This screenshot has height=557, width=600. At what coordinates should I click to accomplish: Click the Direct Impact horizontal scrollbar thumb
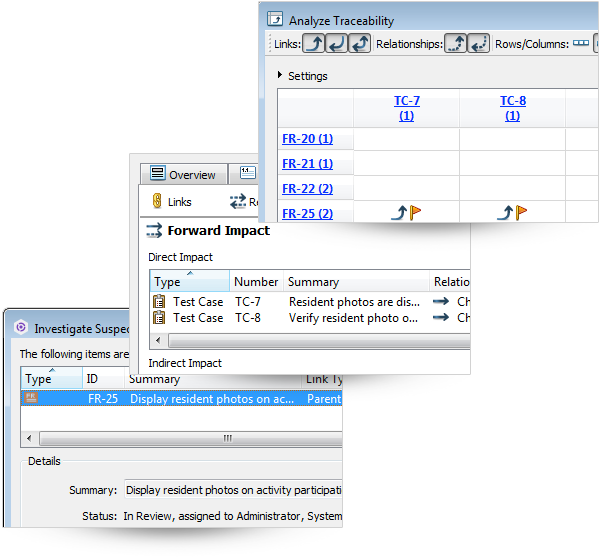tap(320, 340)
